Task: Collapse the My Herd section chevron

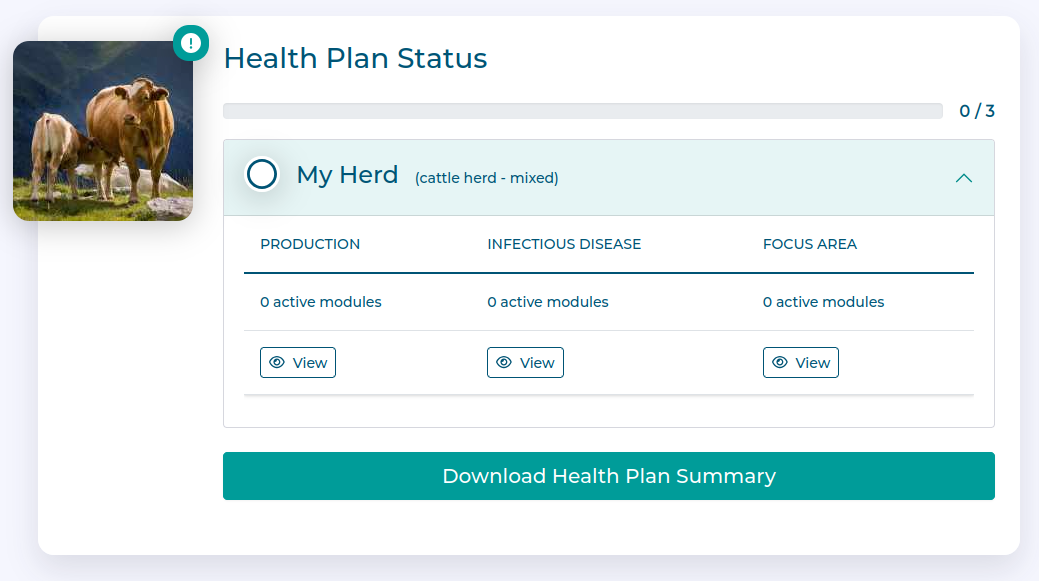Action: tap(963, 178)
